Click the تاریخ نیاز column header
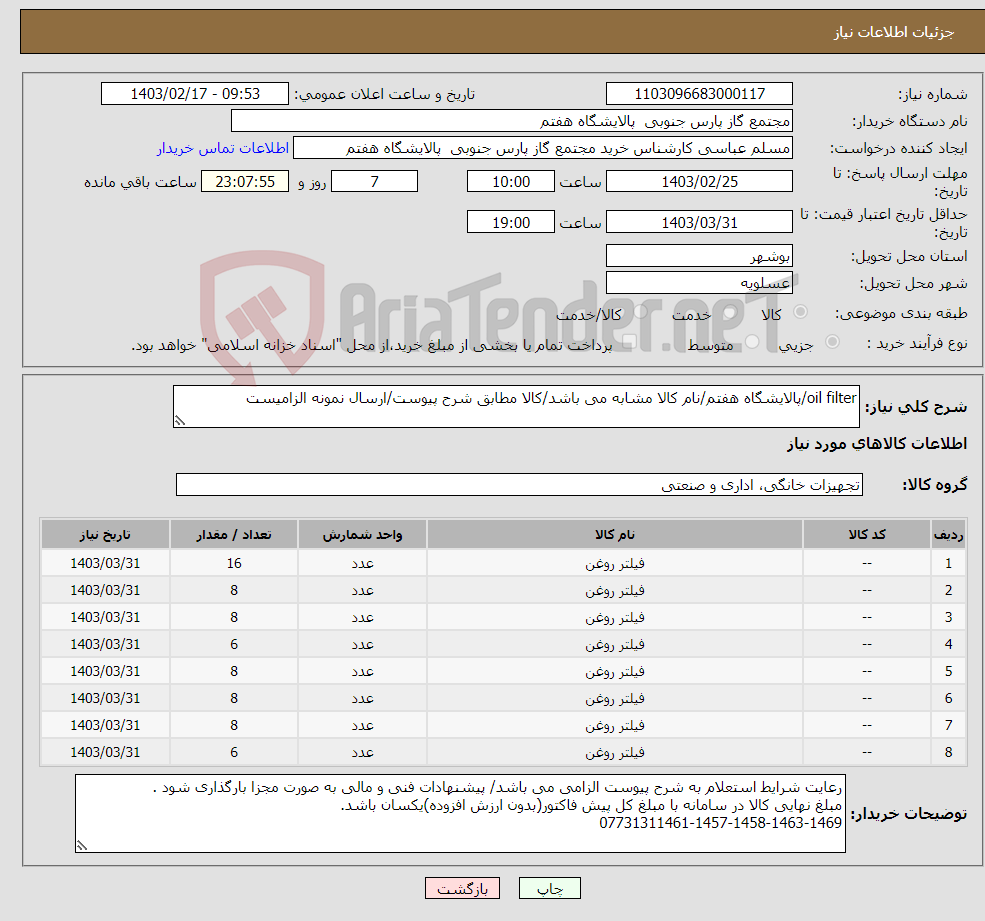985x921 pixels. (105, 535)
